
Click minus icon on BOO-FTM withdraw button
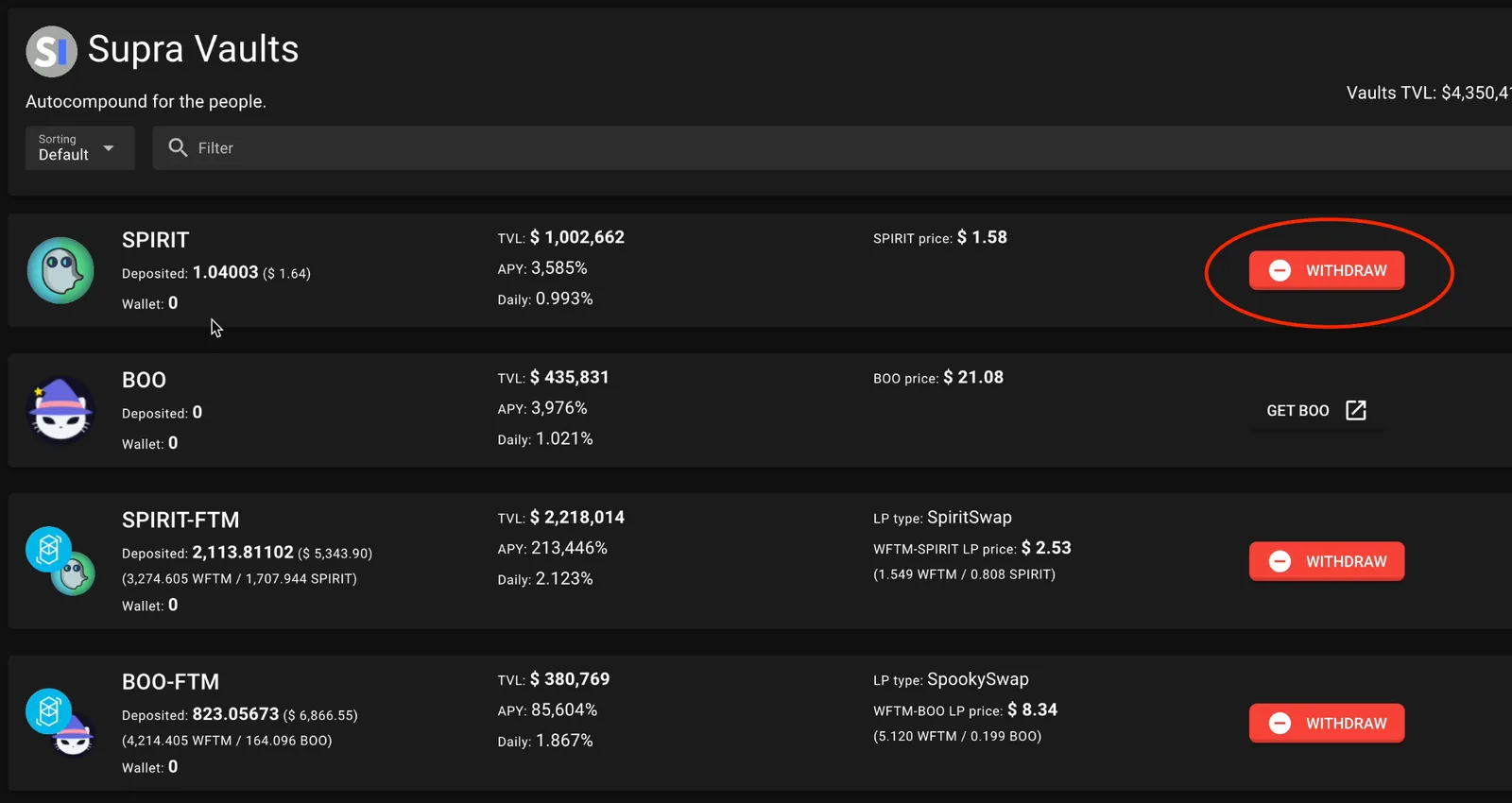(1280, 723)
